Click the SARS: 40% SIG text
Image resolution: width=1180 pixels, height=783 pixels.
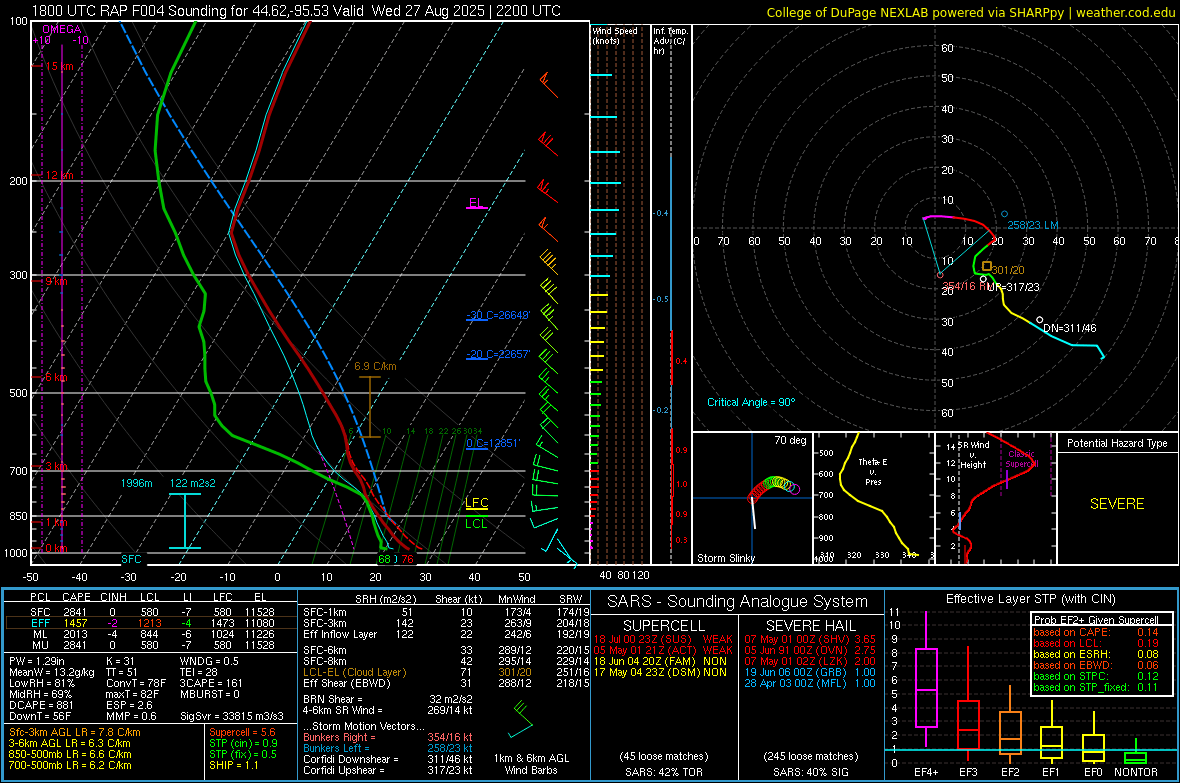pyautogui.click(x=811, y=772)
